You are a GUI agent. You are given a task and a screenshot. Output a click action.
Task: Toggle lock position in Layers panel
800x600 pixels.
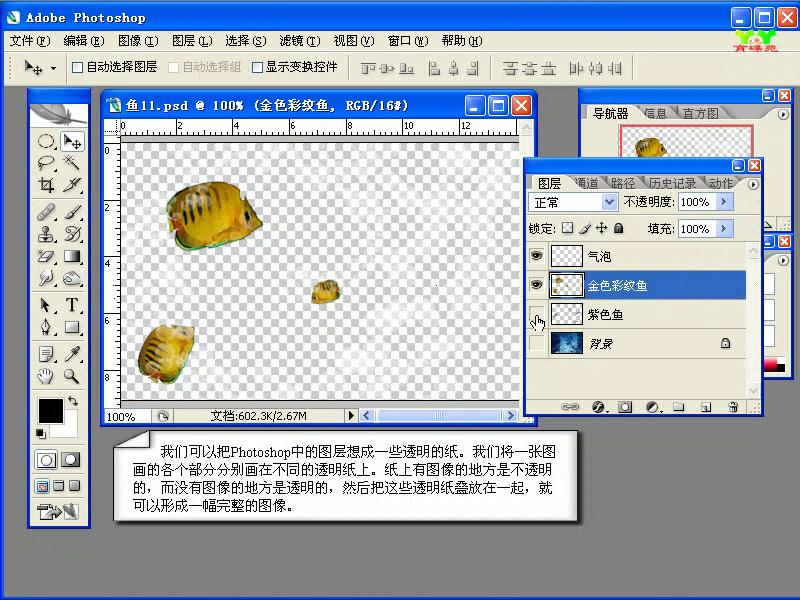click(x=602, y=228)
